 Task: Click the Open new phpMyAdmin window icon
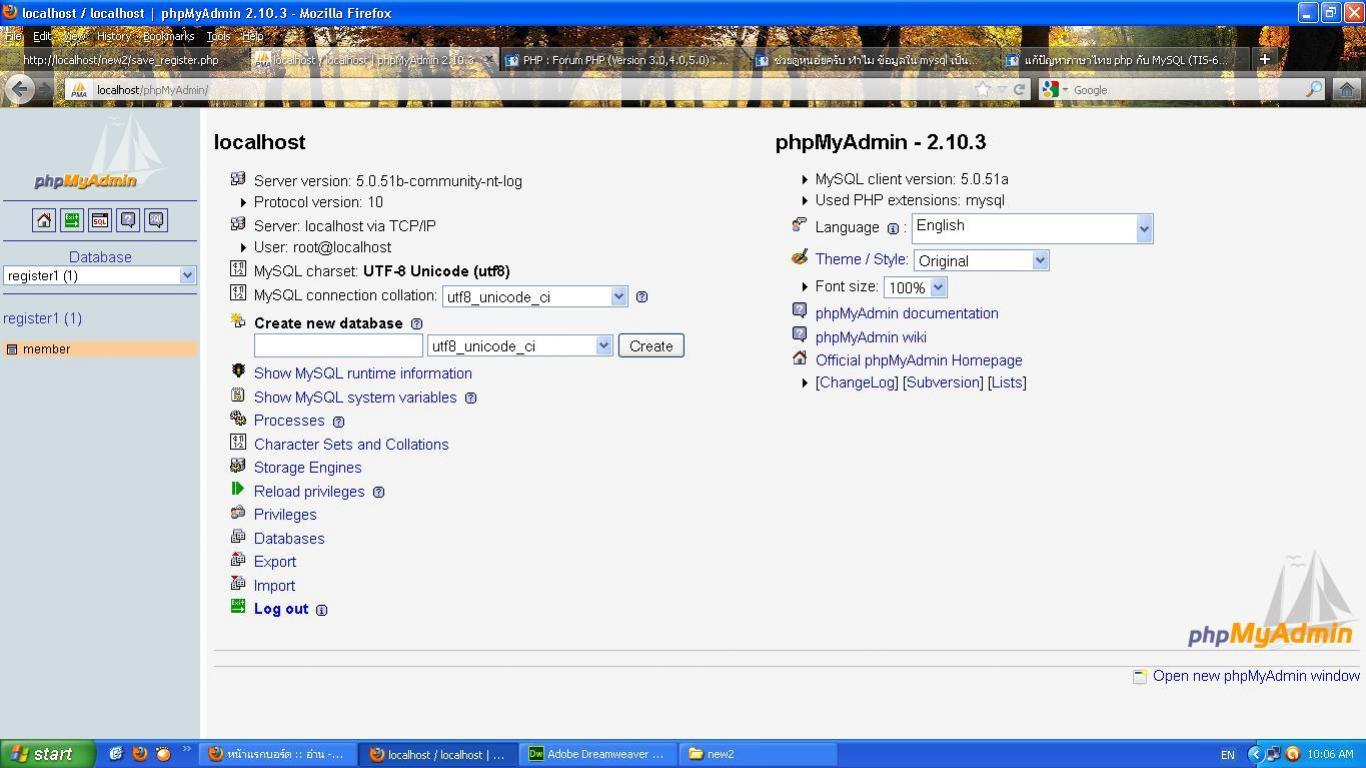click(1139, 677)
